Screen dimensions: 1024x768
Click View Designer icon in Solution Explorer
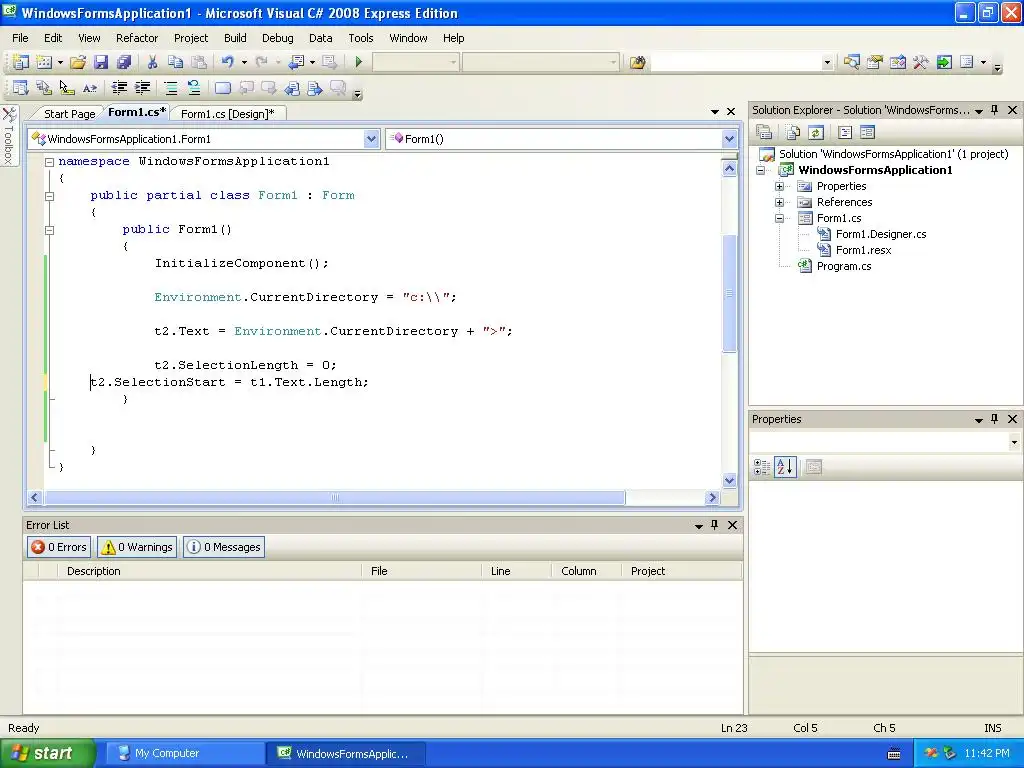coord(867,133)
